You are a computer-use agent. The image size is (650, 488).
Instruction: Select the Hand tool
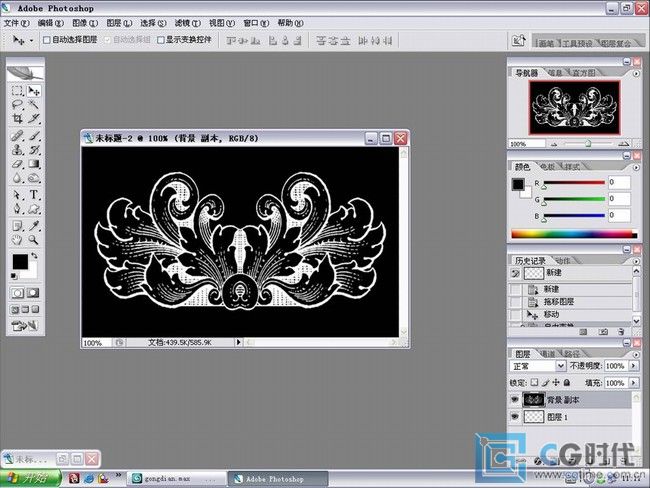click(x=17, y=240)
